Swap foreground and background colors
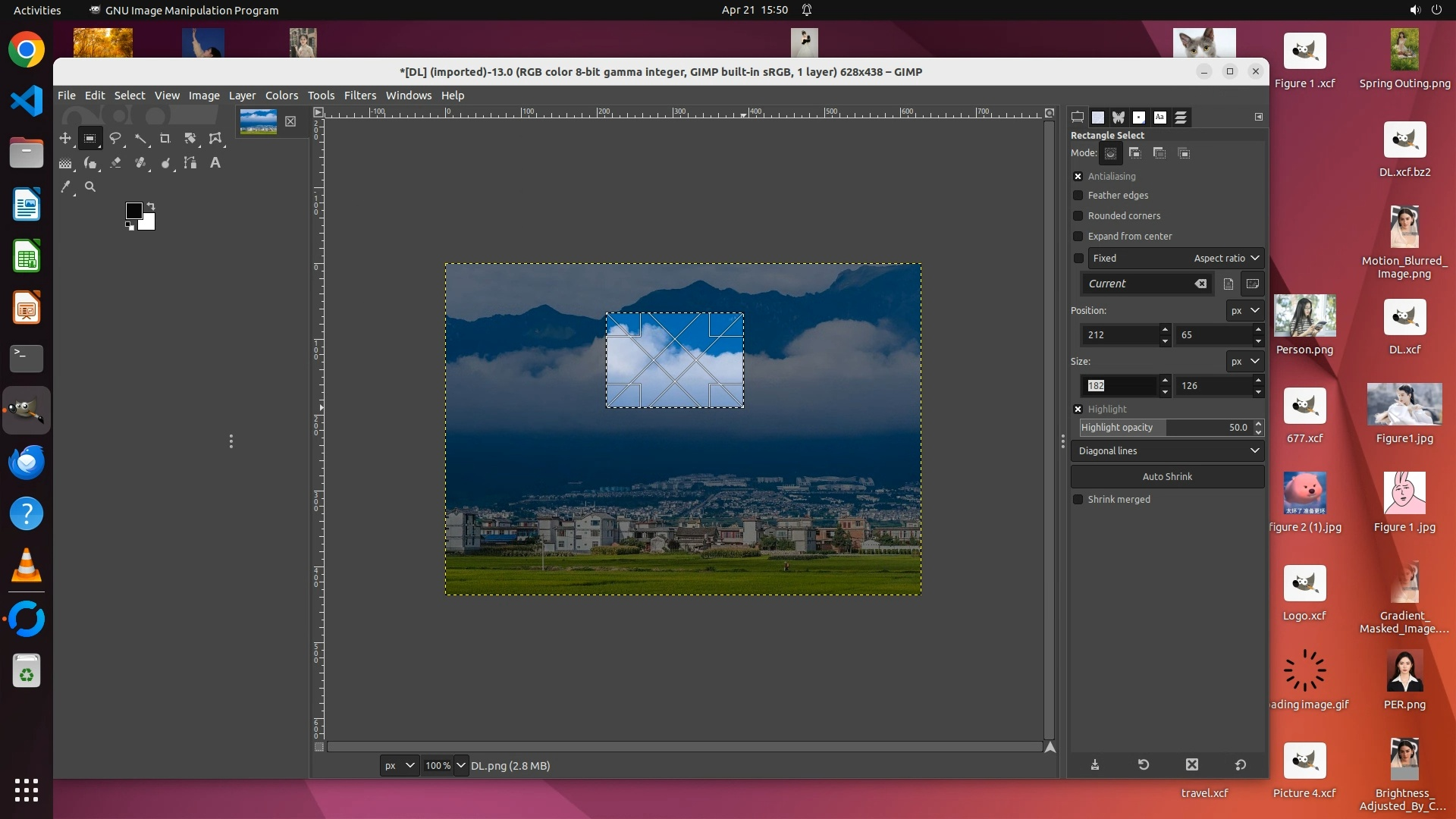Screen dimensions: 1456x819 pos(151,206)
